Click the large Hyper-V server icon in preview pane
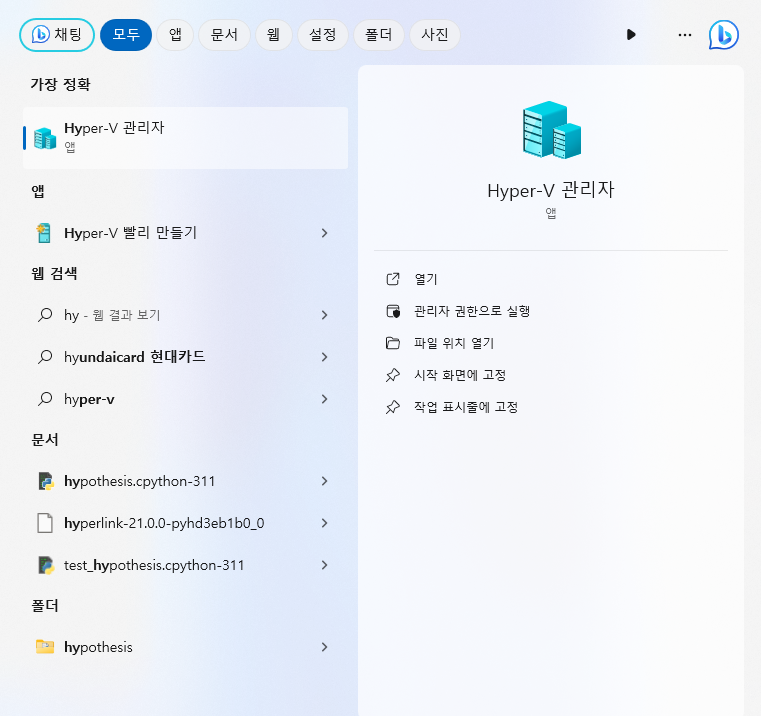Image resolution: width=761 pixels, height=716 pixels. 551,130
